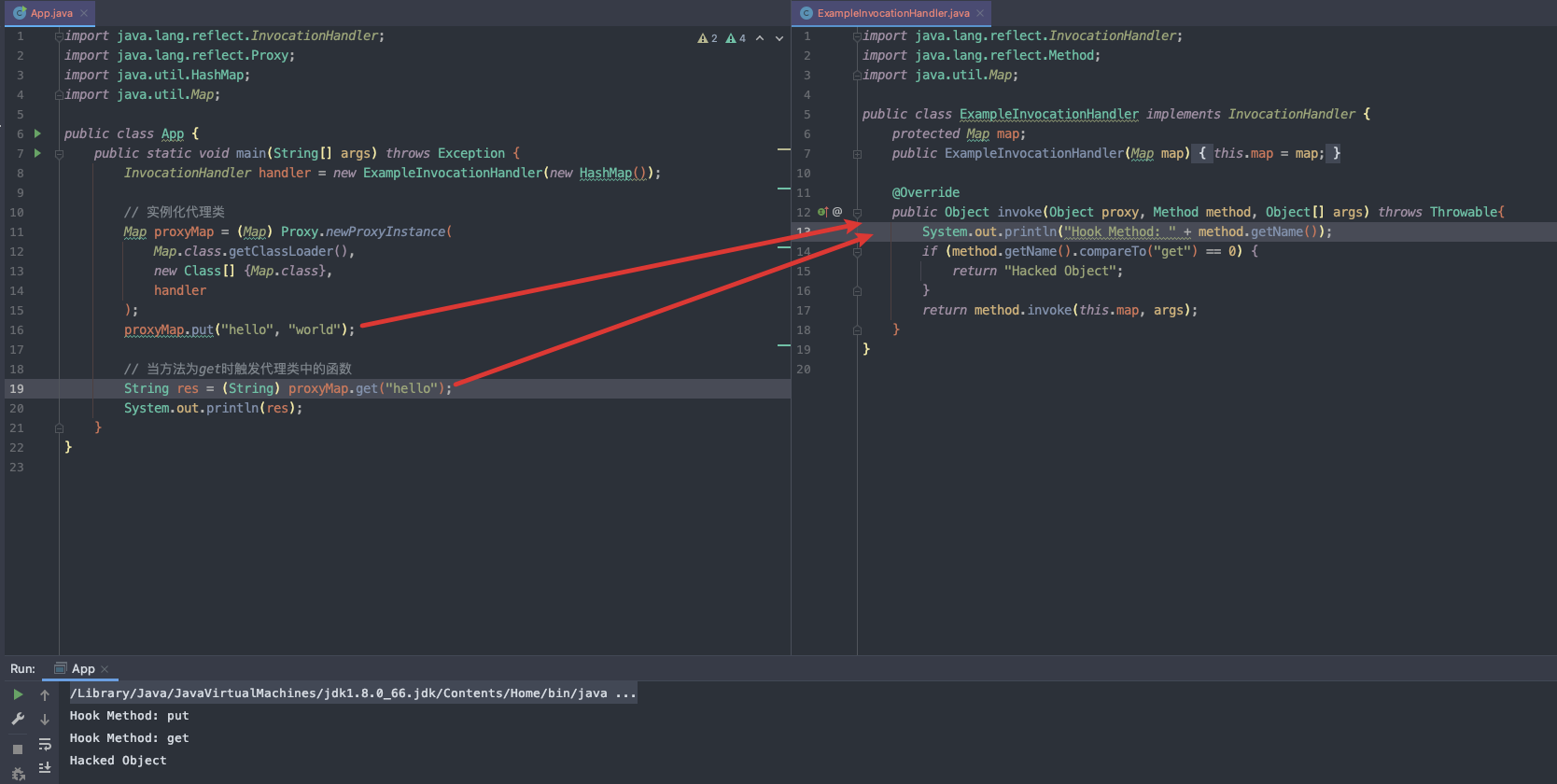
Task: Collapse imports in ExampleInvocationHandler.java
Action: (x=857, y=35)
